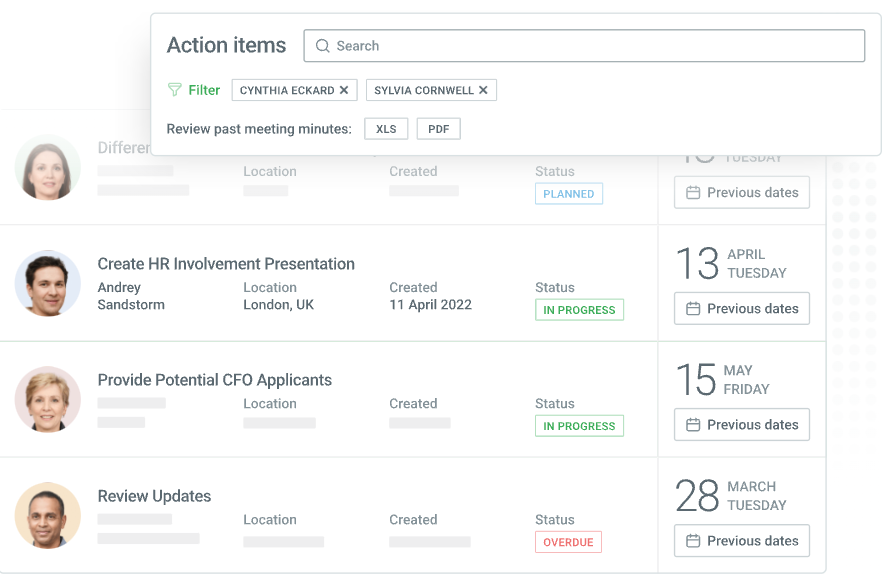Open the Review Updates action item
This screenshot has width=882, height=576.
154,496
